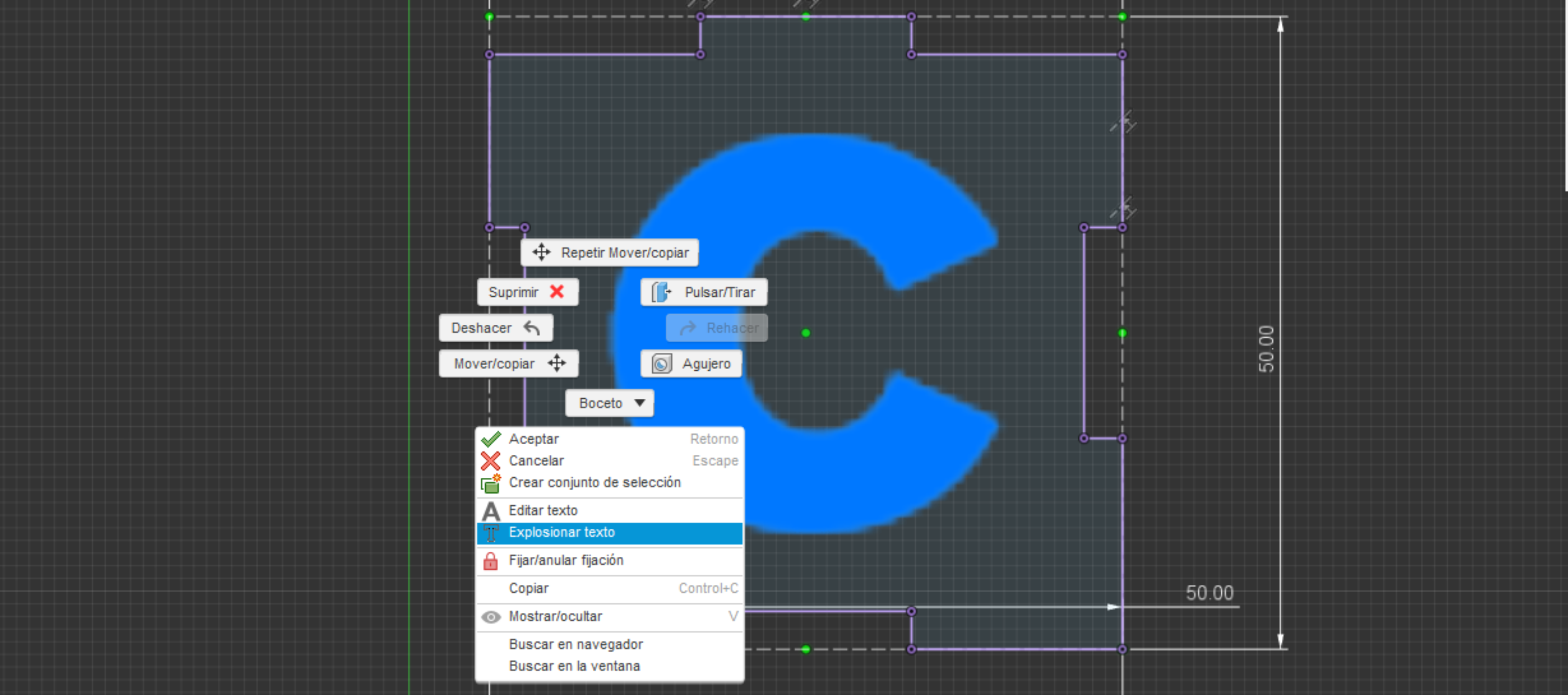The image size is (1568, 695).
Task: Click the Mover/copiar cross-arrows icon
Action: pyautogui.click(x=556, y=363)
